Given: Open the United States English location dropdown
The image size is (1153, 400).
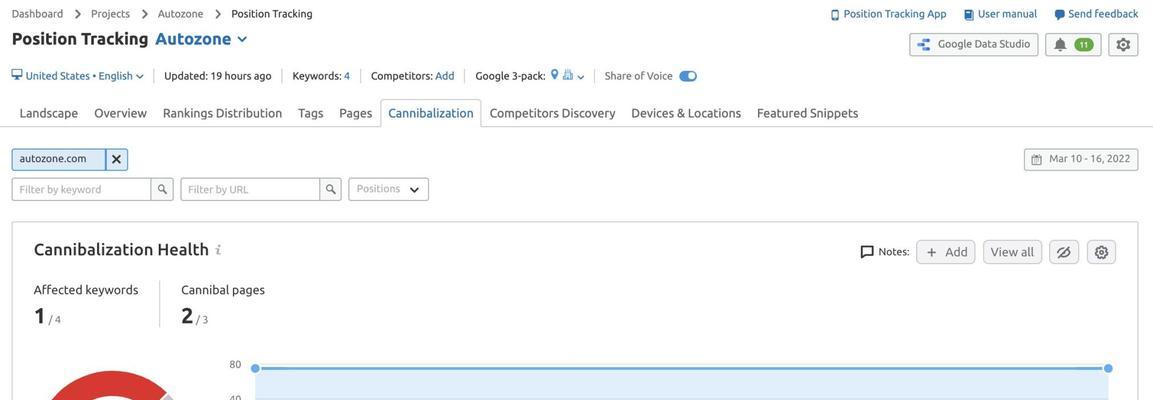Looking at the screenshot, I should (x=78, y=76).
